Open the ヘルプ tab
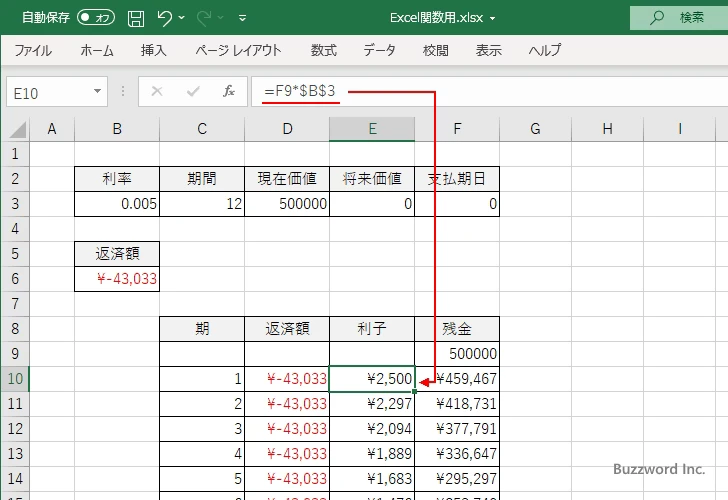 545,50
